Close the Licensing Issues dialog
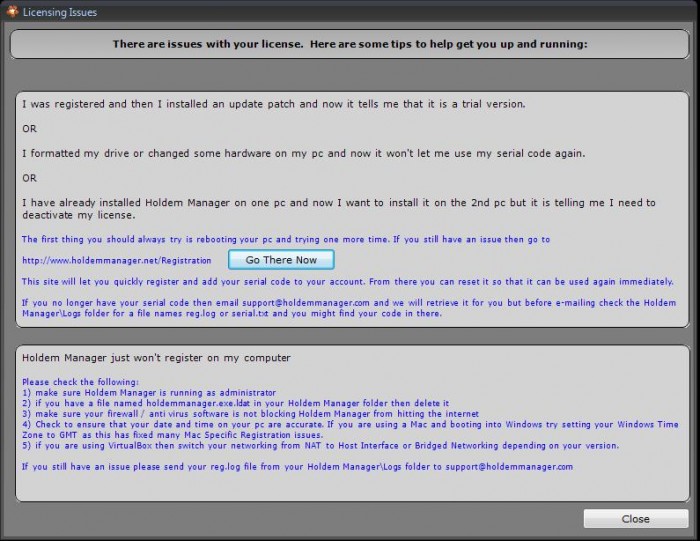The height and width of the screenshot is (541, 700). (x=636, y=519)
